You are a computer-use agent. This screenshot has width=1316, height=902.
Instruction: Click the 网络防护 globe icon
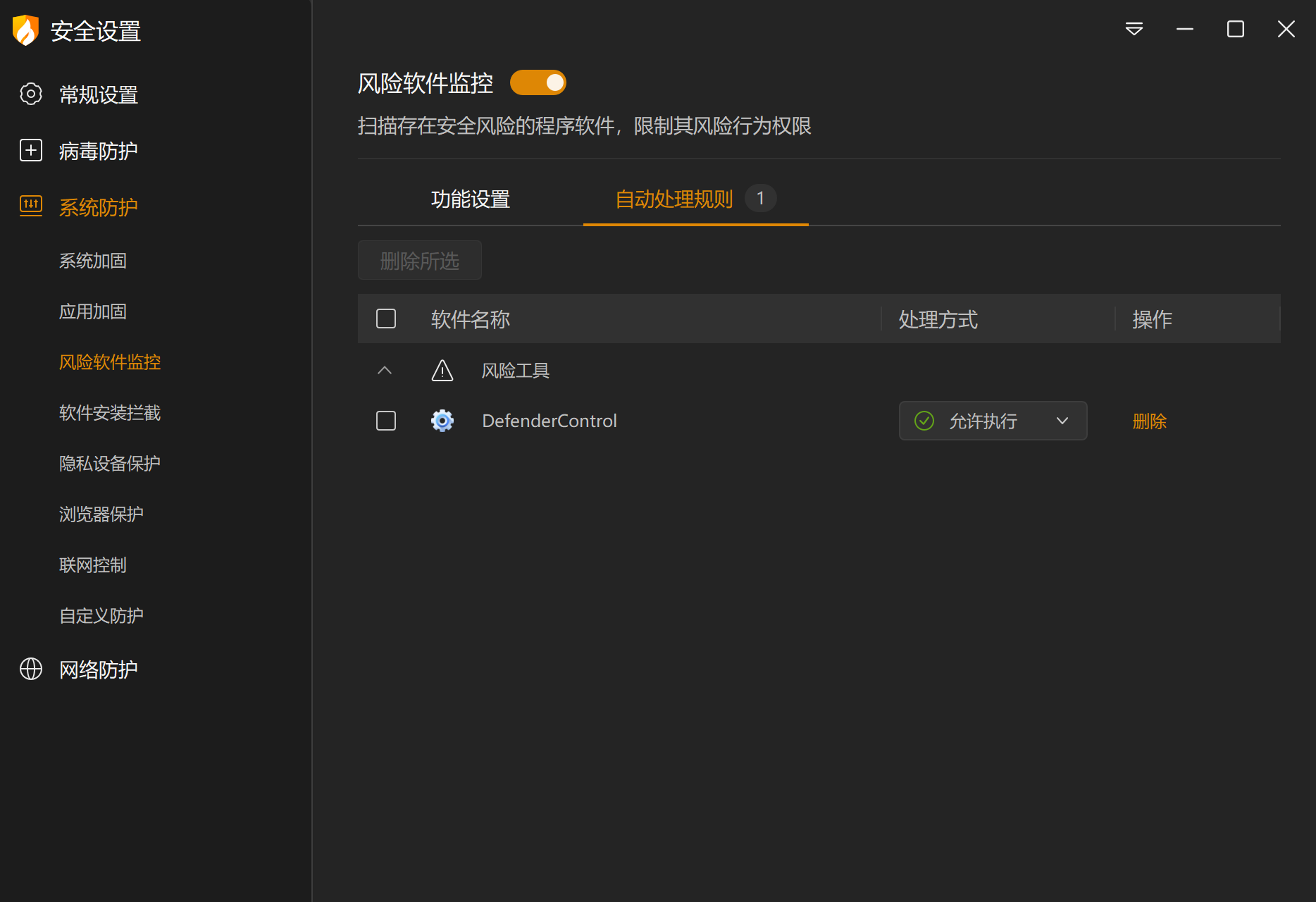(x=31, y=669)
